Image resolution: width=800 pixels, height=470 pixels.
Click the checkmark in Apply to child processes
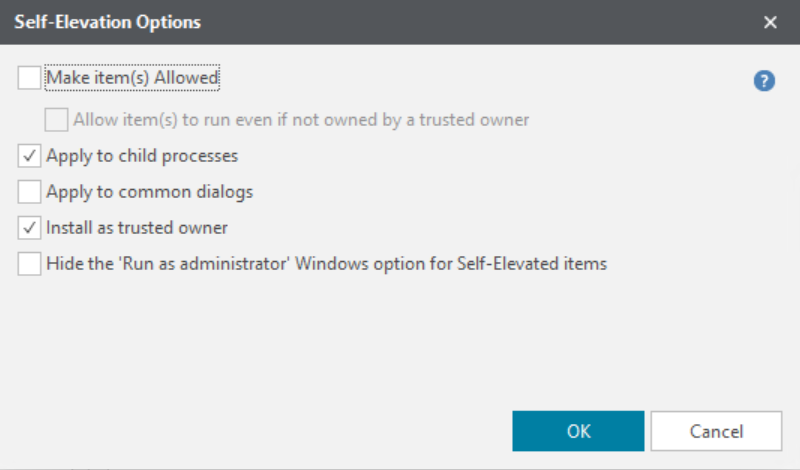(30, 155)
